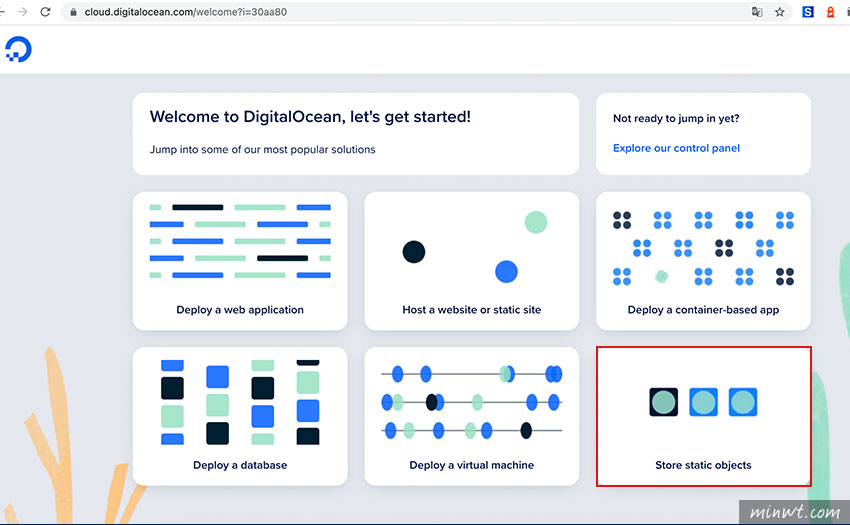Click the DigitalOcean logo icon
Viewport: 850px width, 525px height.
click(x=18, y=49)
